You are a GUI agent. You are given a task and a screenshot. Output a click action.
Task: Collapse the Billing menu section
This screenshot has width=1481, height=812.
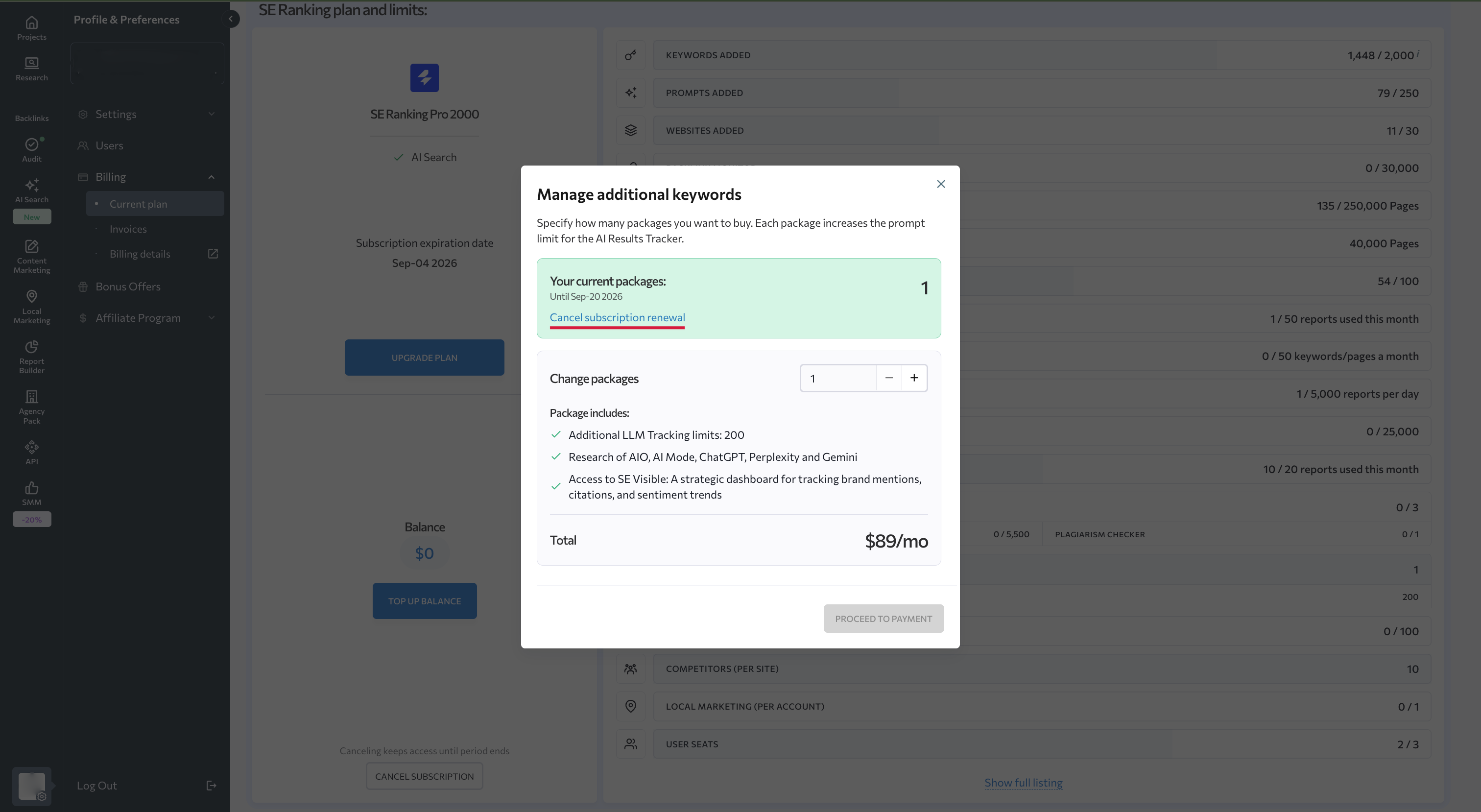147,176
